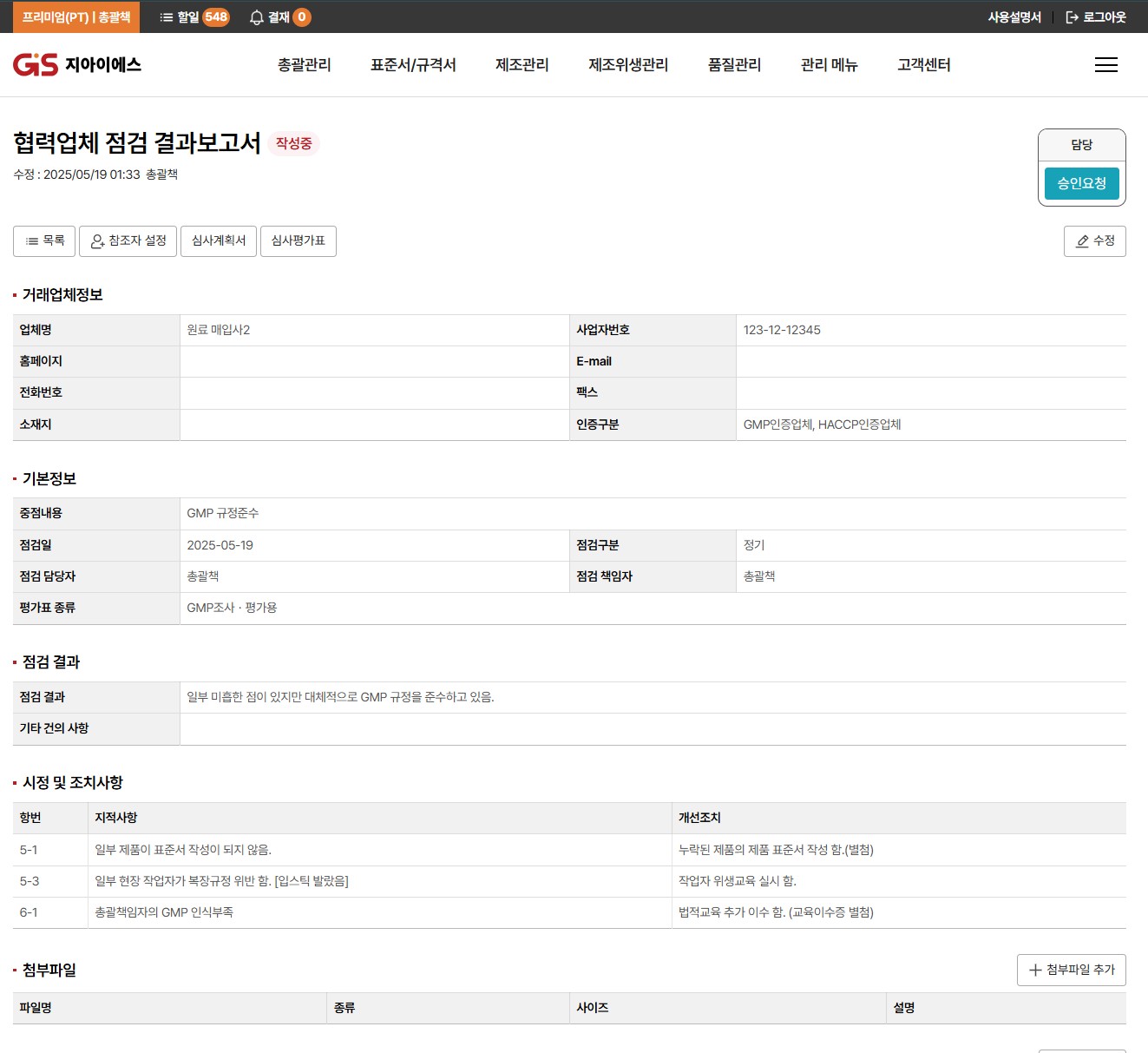Viewport: 1148px width, 1053px height.
Task: Click the 담당 approval box header
Action: (x=1082, y=145)
